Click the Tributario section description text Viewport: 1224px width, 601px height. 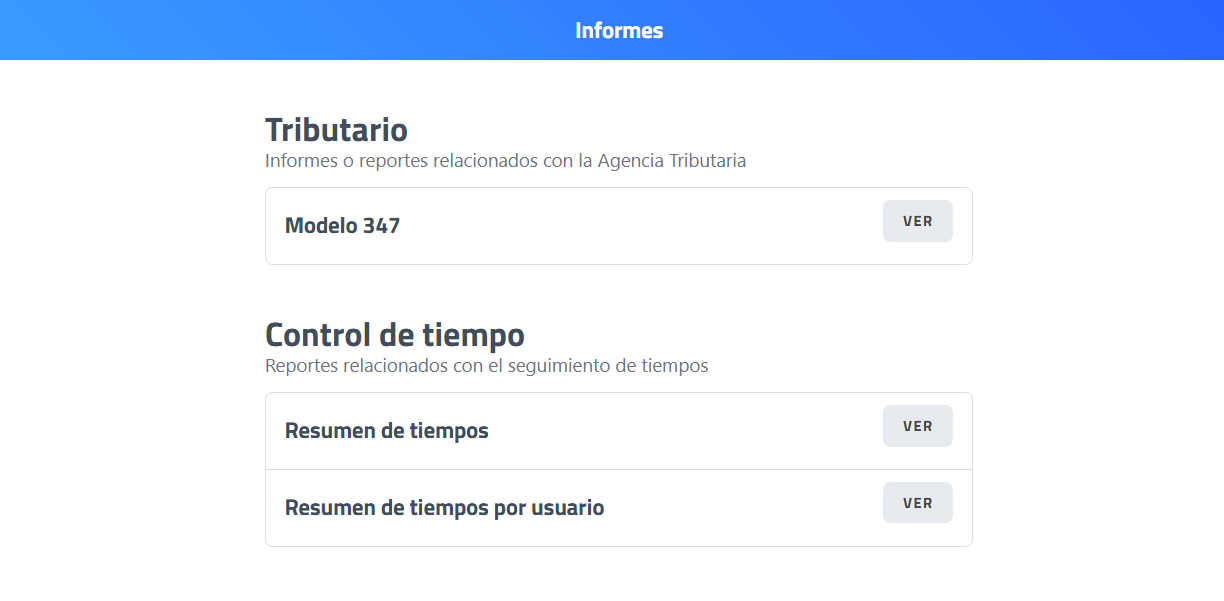[x=505, y=160]
